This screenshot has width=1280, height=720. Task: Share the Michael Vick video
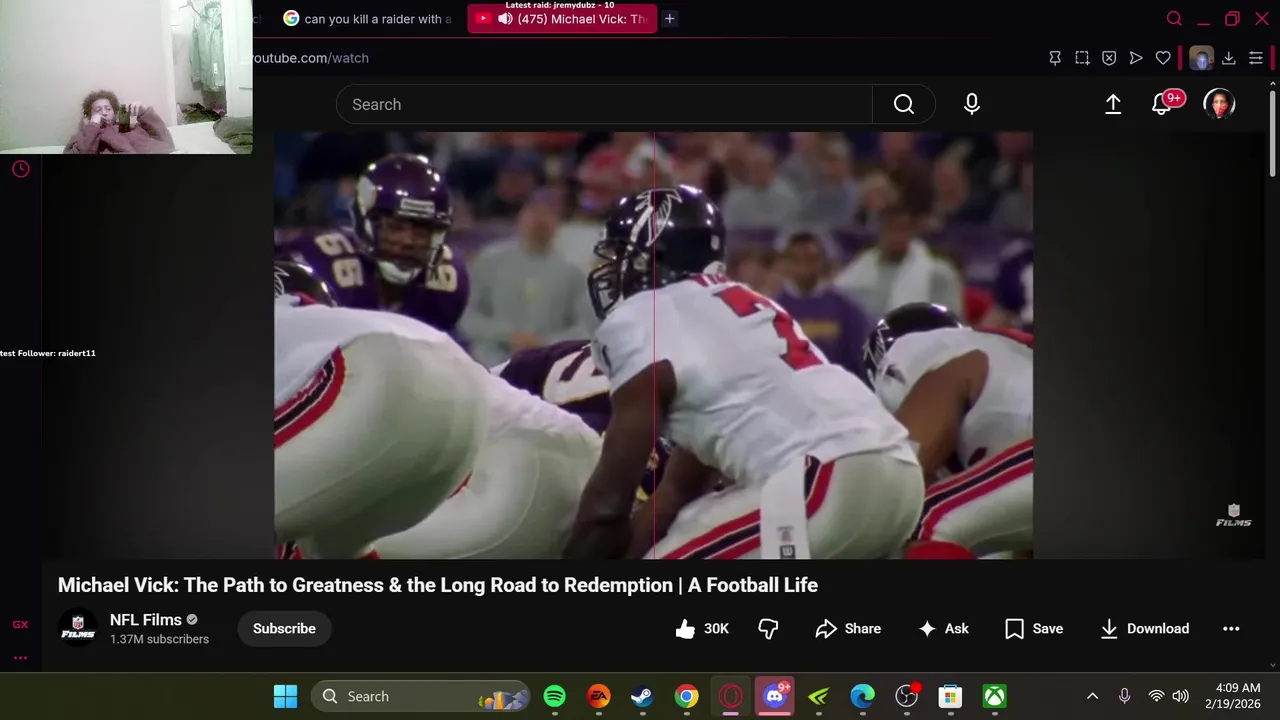[x=848, y=628]
